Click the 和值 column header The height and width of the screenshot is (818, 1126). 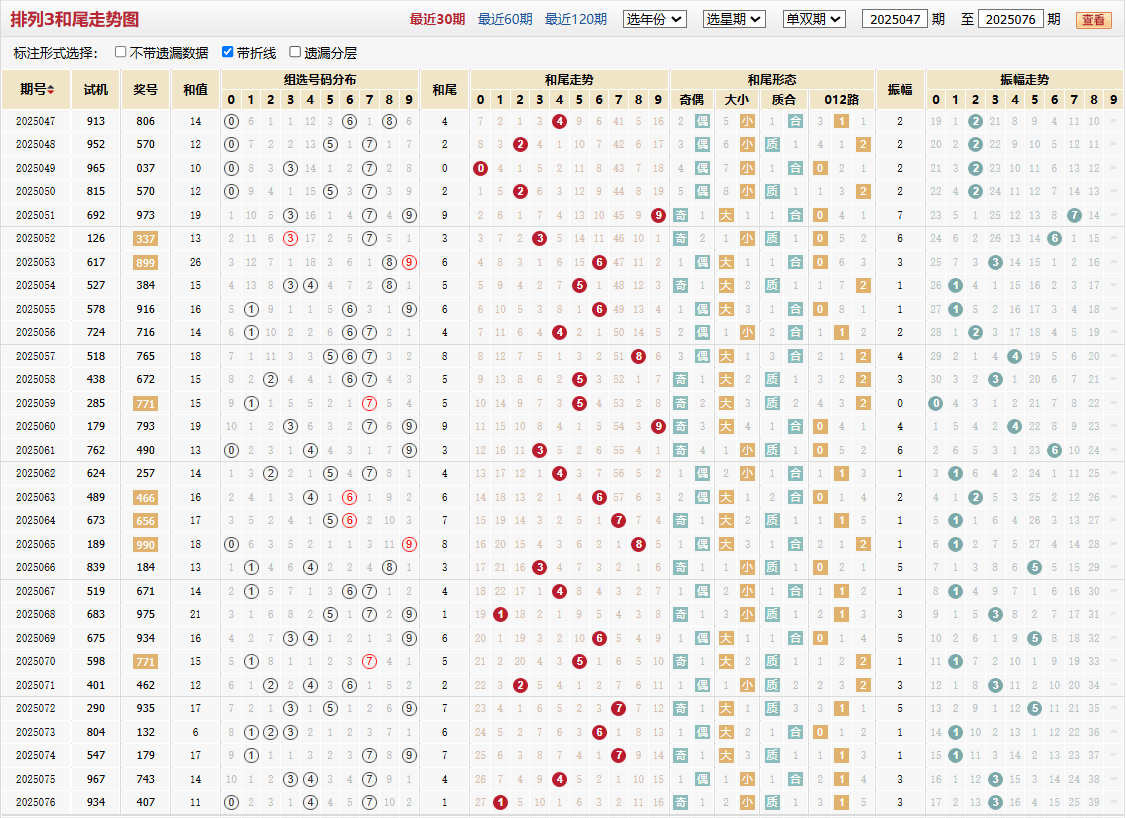(x=195, y=90)
